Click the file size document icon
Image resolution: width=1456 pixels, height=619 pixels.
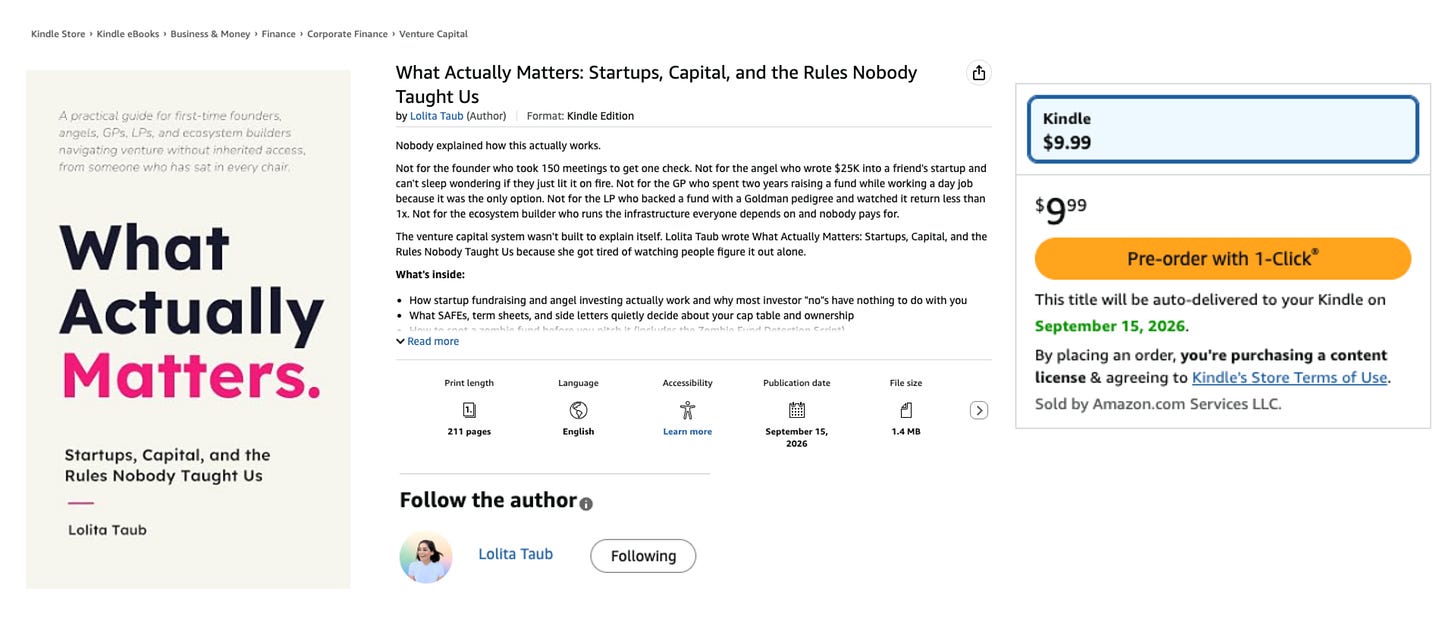906,410
